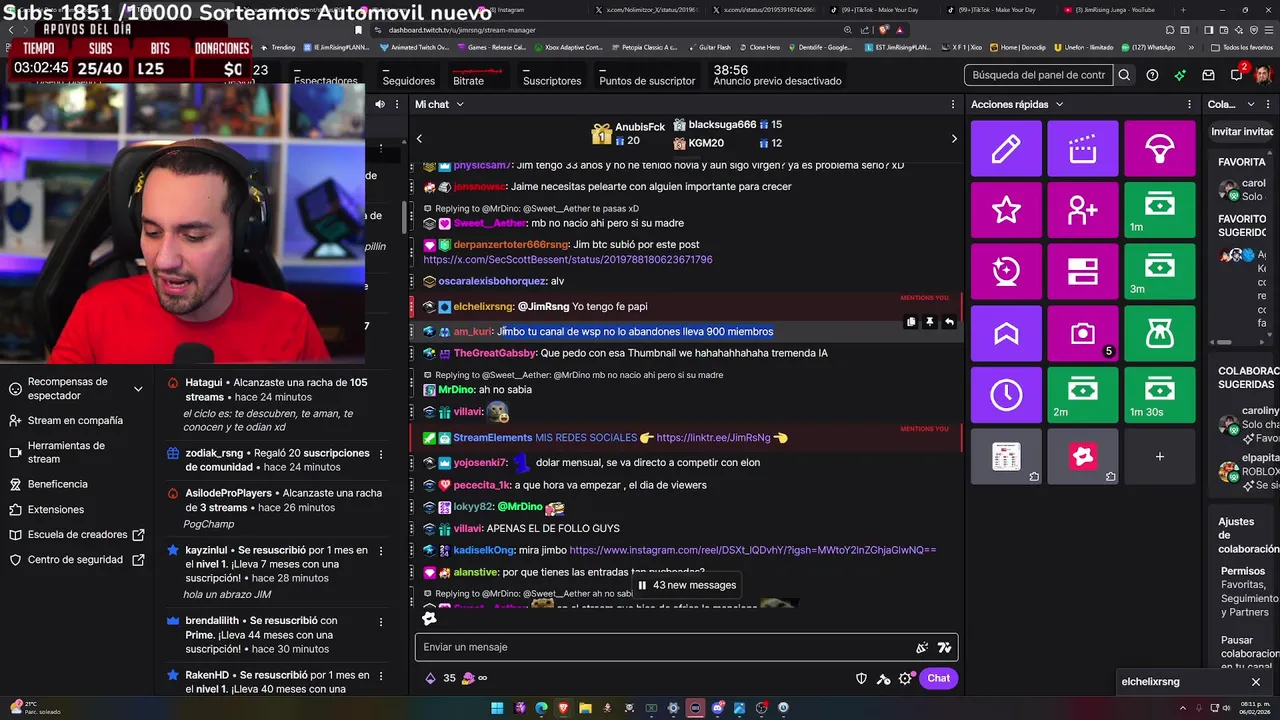Open Centro de seguridad link

click(x=75, y=560)
